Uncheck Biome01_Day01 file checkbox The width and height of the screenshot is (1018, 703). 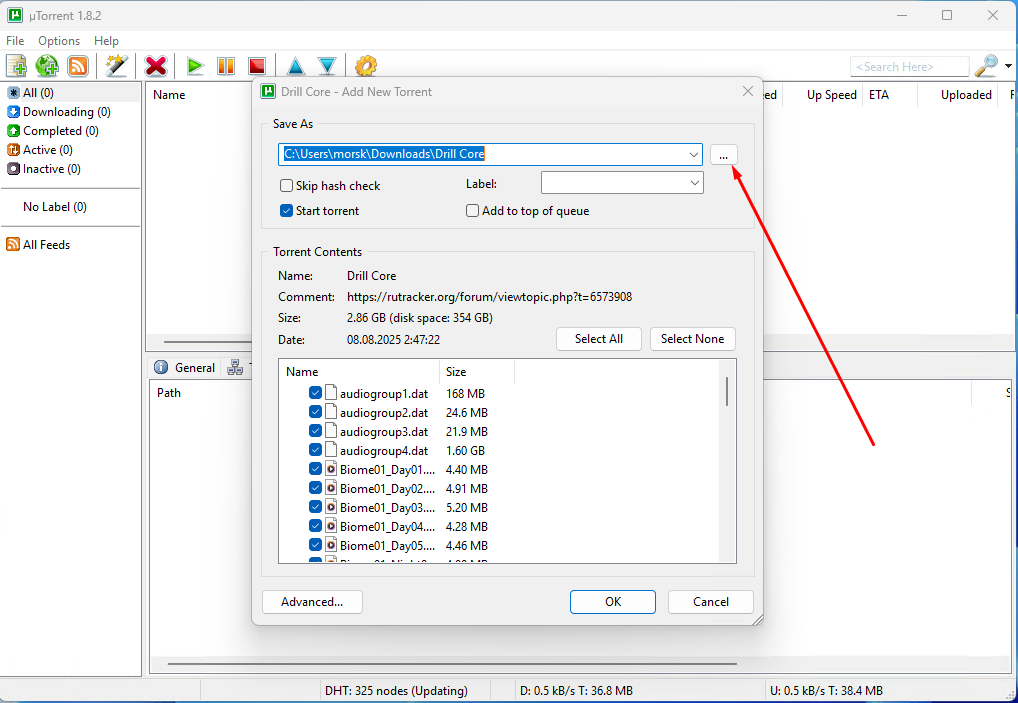(x=316, y=469)
